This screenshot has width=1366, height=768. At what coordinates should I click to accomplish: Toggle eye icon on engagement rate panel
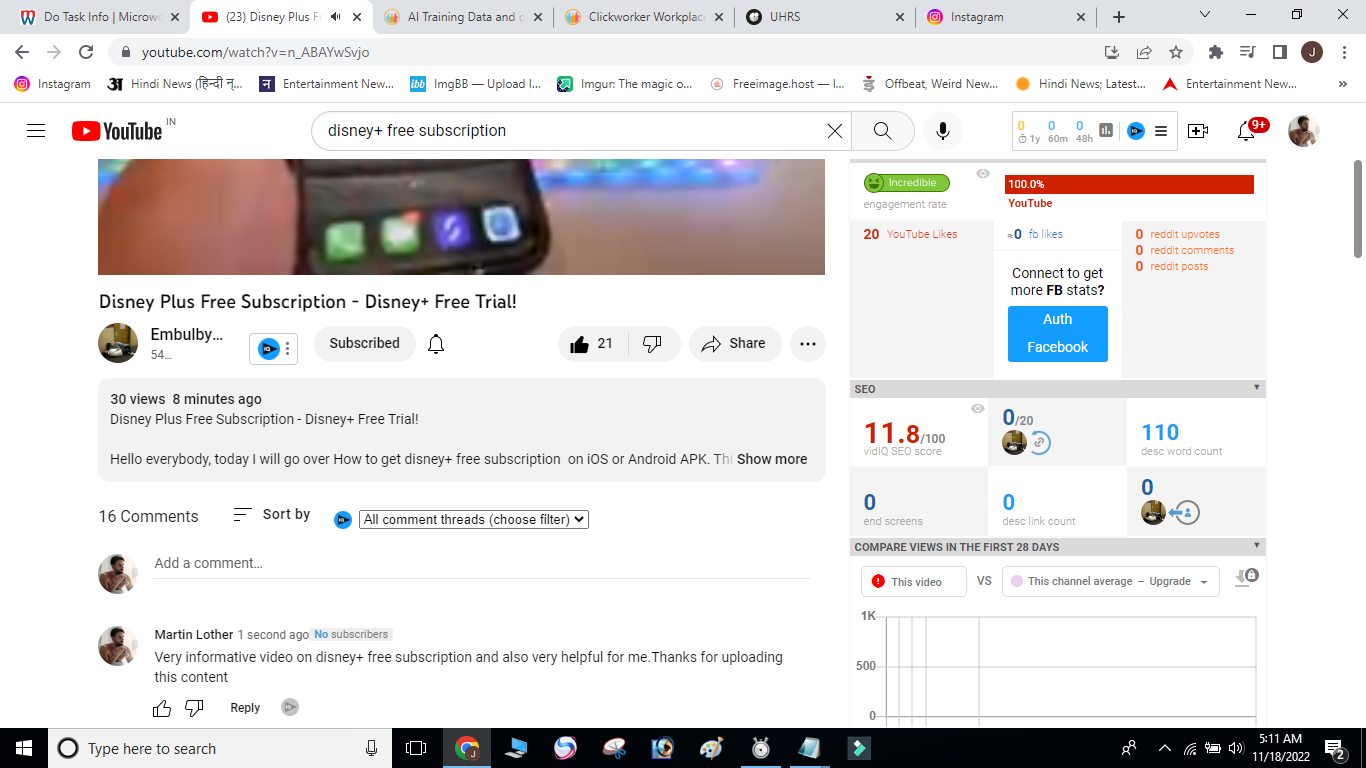click(x=983, y=174)
